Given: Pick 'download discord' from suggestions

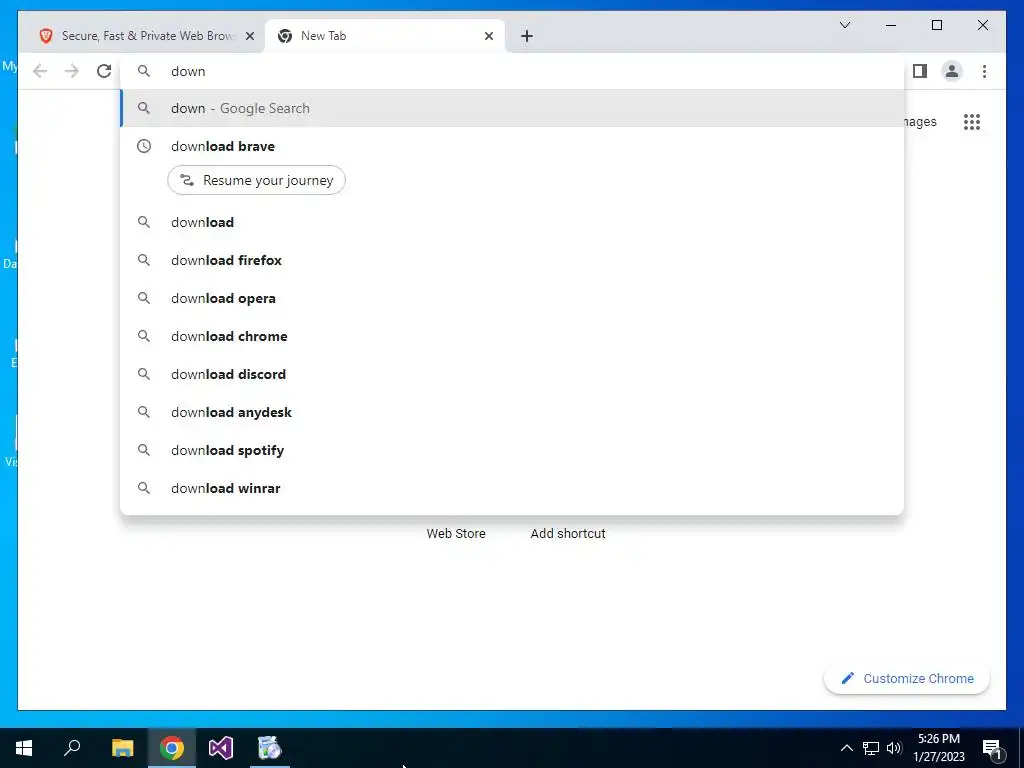Looking at the screenshot, I should 513,374.
